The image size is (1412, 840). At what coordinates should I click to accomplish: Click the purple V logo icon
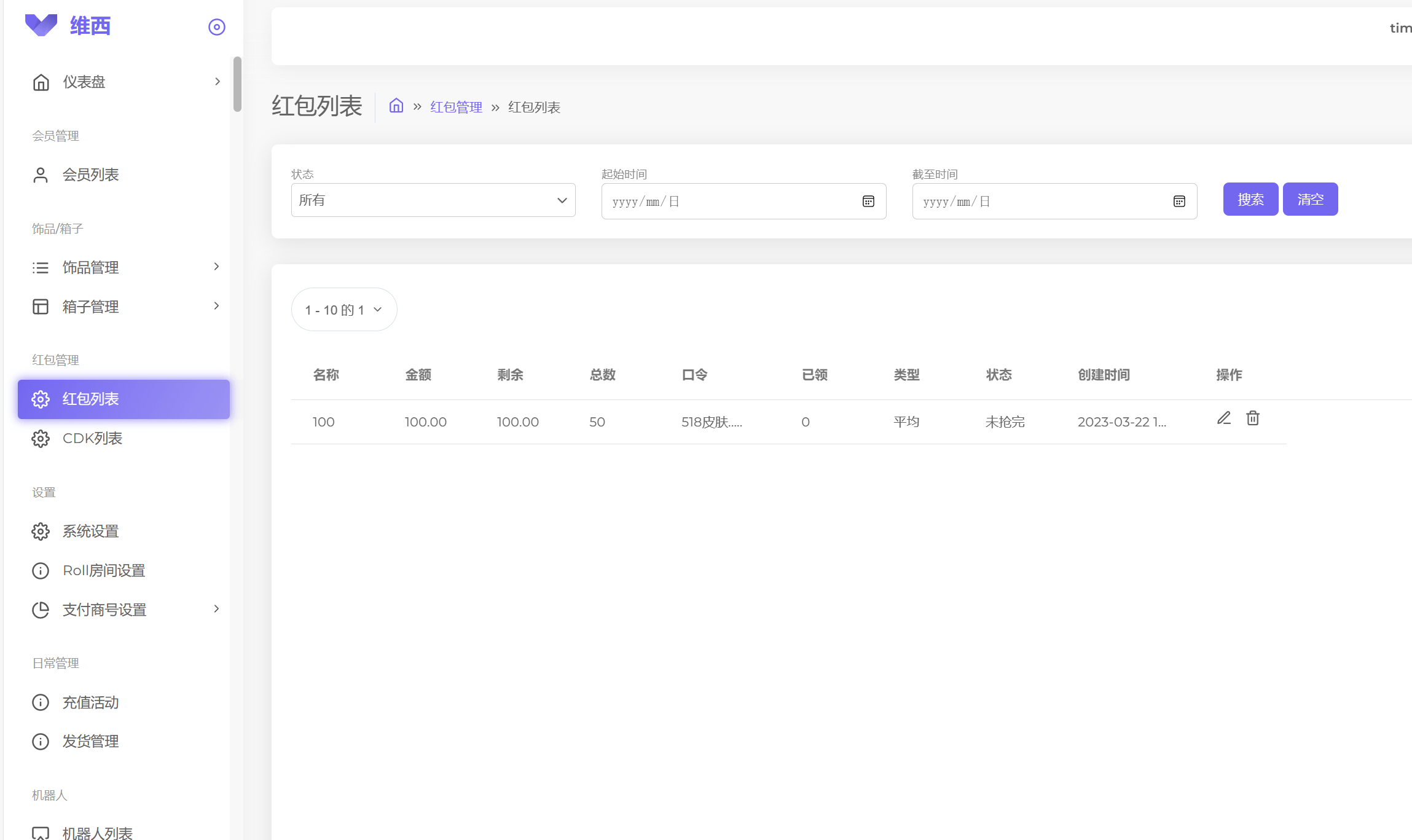click(x=41, y=25)
